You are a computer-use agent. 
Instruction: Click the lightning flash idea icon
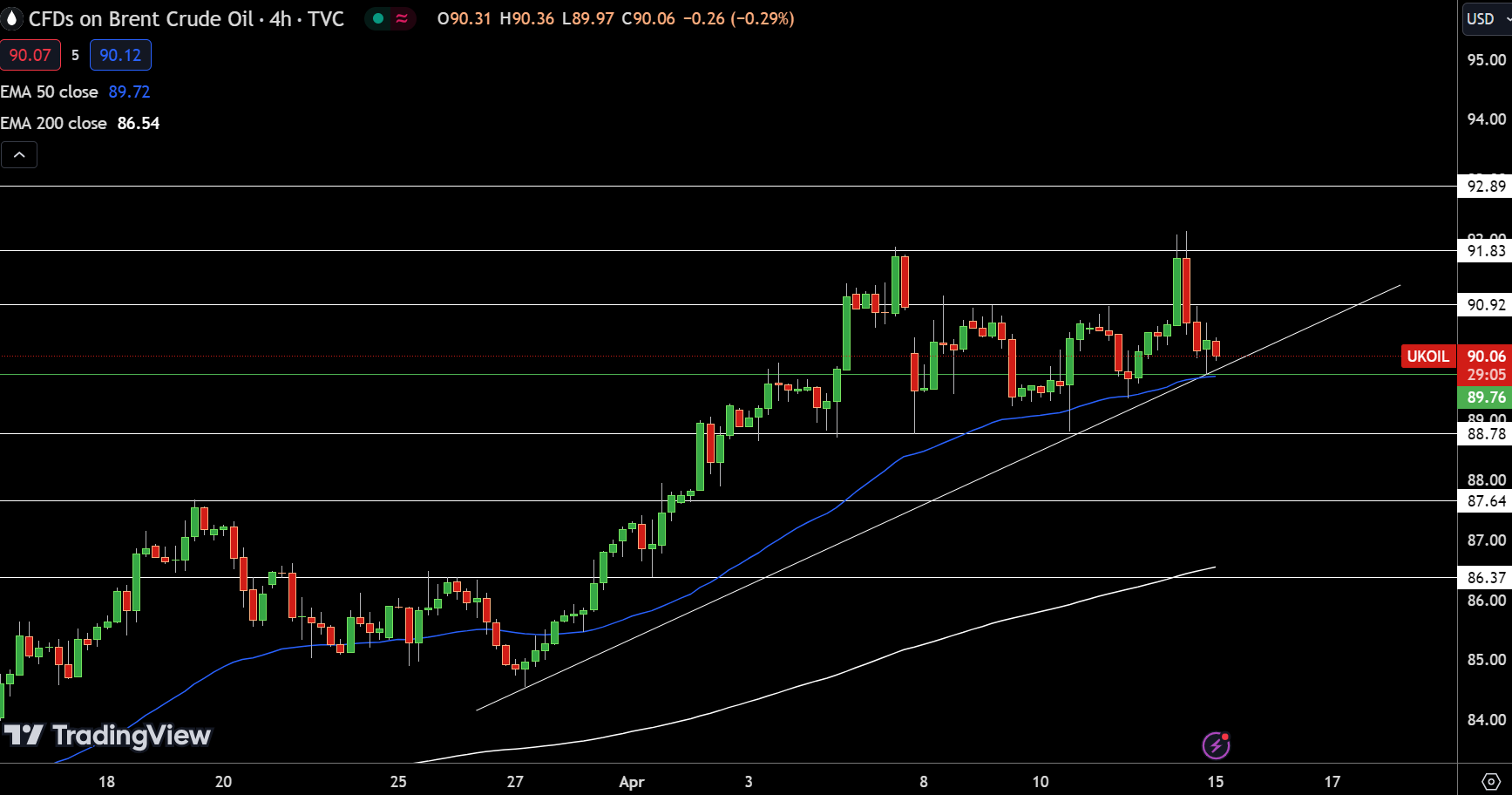(x=1216, y=745)
